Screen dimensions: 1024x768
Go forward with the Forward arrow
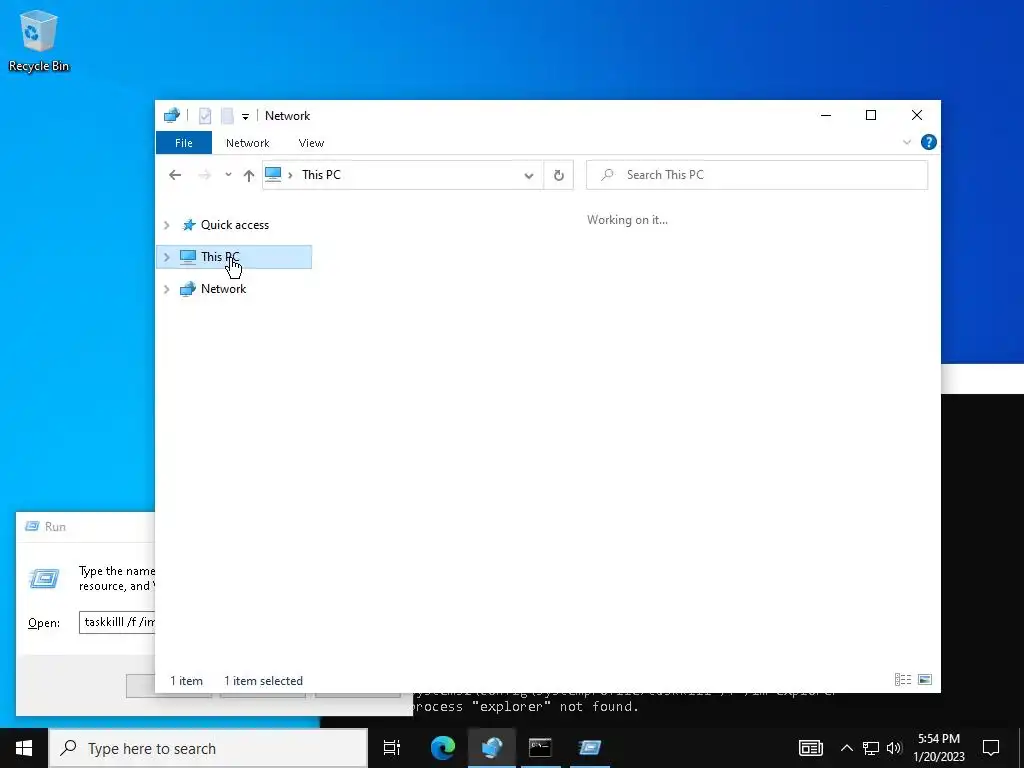[x=204, y=175]
